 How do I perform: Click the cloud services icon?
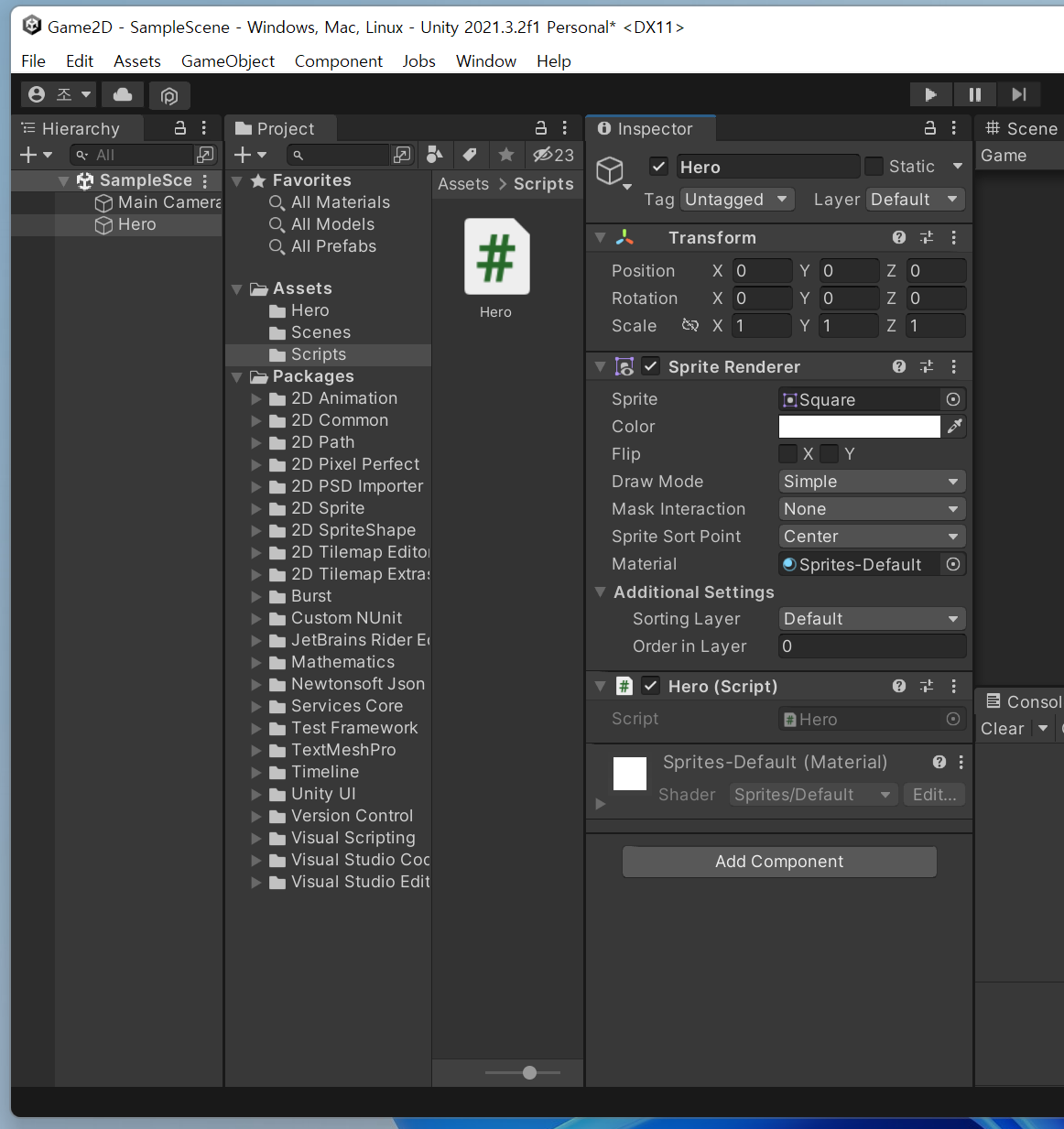(123, 94)
